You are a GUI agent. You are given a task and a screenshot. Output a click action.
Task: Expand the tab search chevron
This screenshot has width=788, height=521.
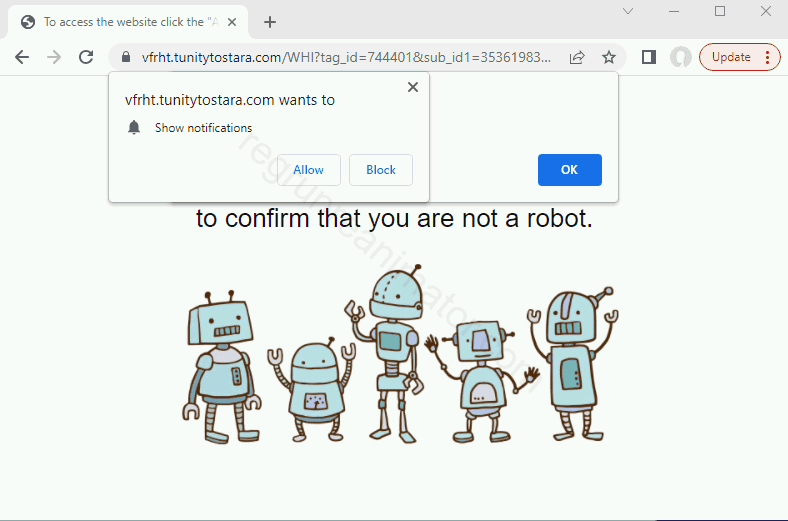coord(628,11)
